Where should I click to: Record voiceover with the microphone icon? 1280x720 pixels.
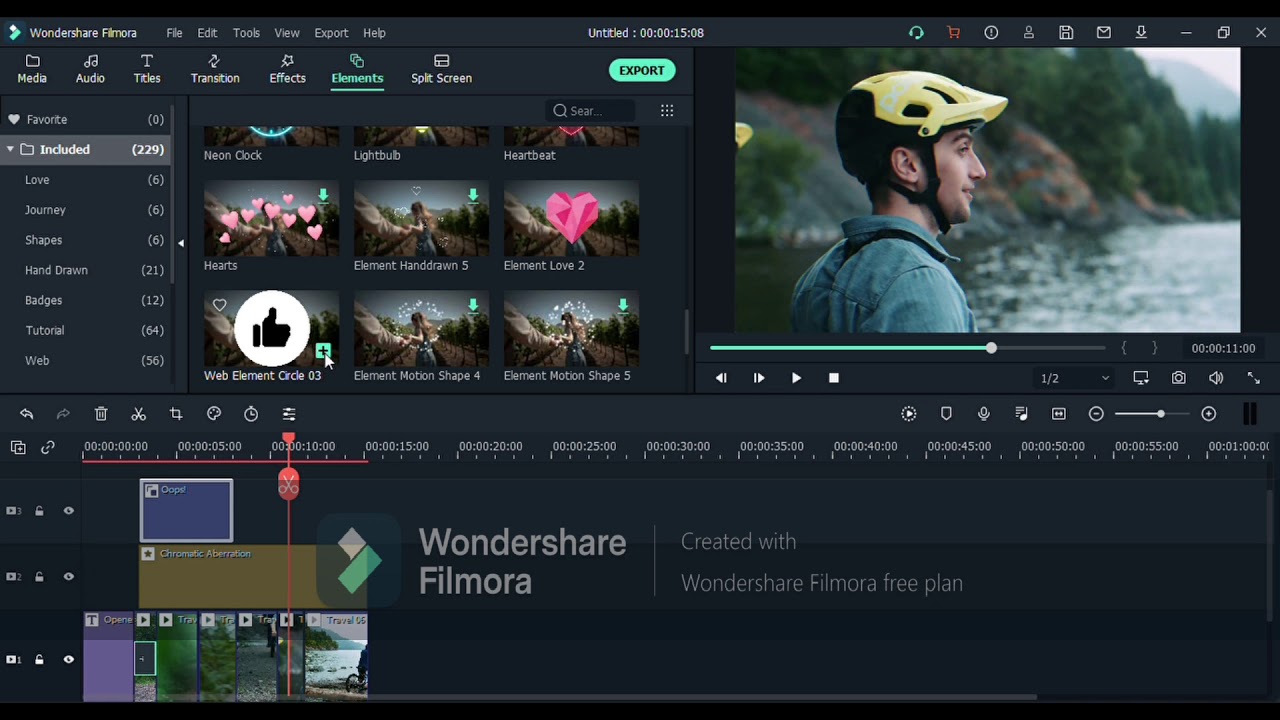(984, 414)
